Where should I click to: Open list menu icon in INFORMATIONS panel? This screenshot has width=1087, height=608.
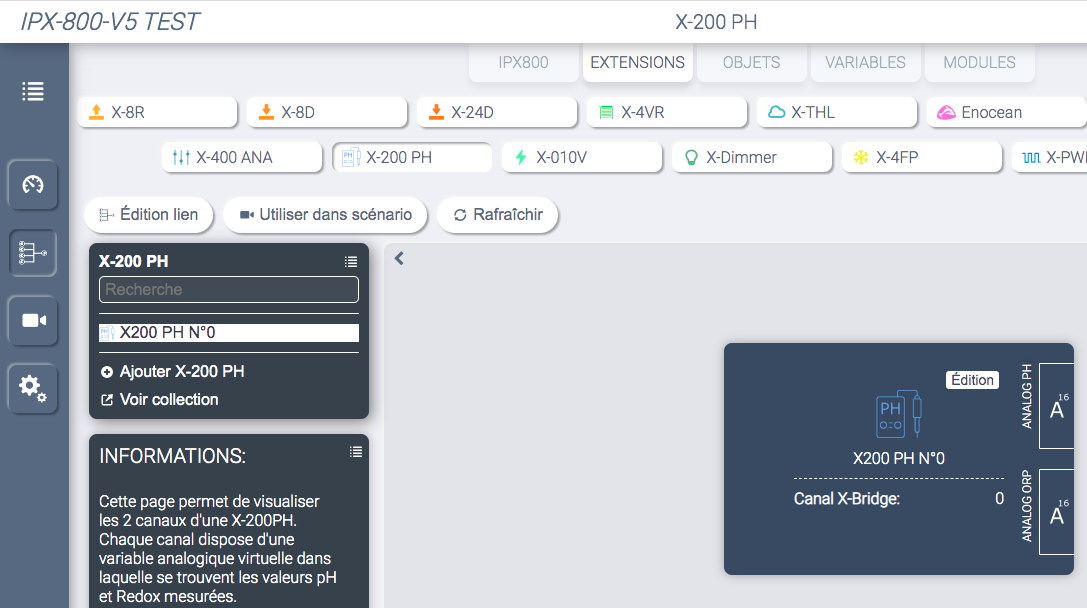tap(355, 452)
